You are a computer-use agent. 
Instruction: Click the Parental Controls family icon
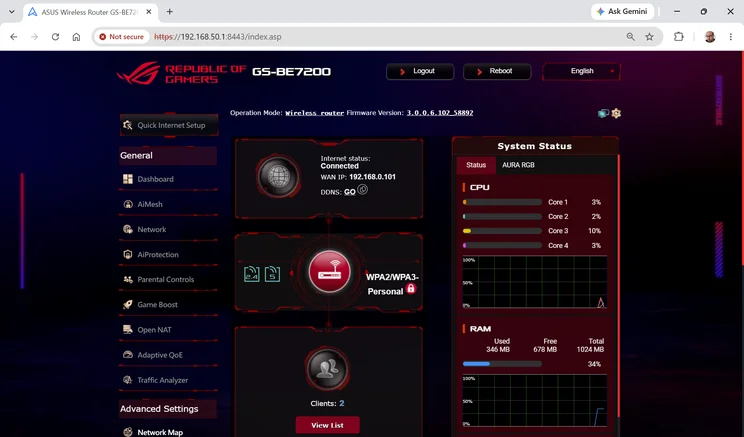(x=128, y=279)
